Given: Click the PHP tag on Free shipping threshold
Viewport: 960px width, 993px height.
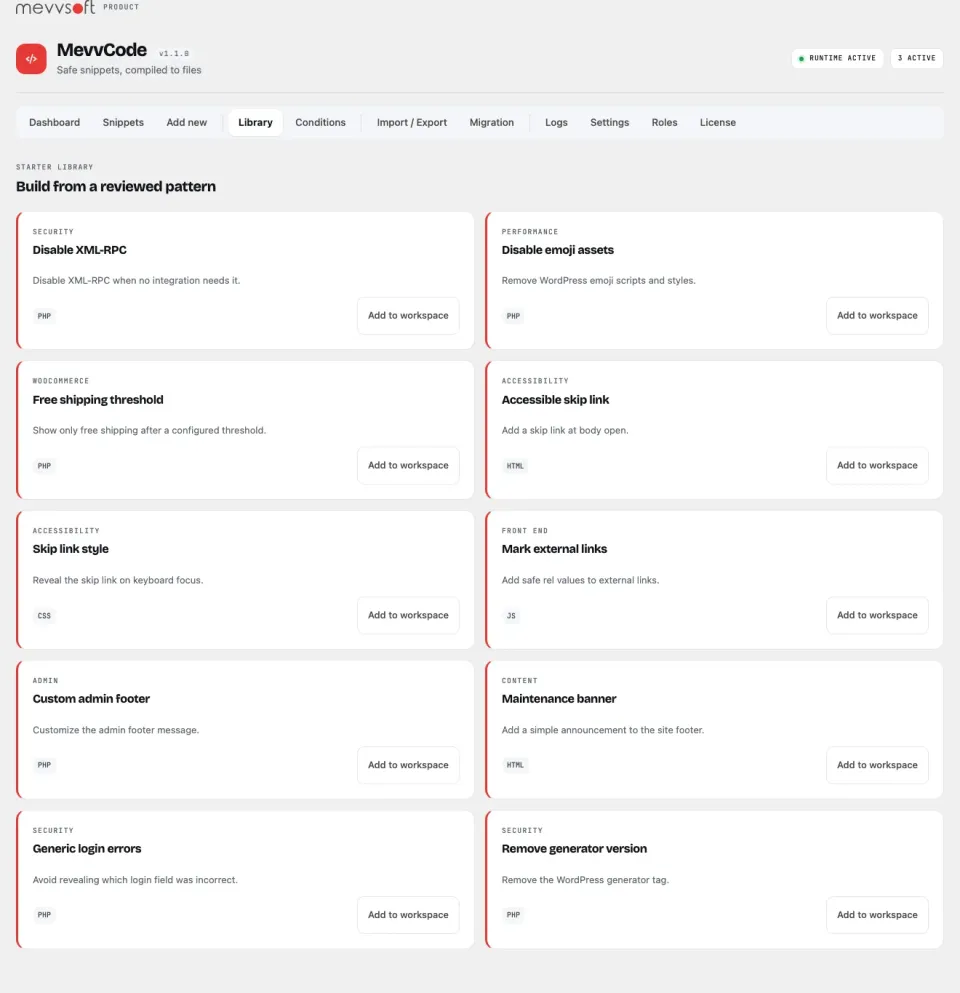Looking at the screenshot, I should coord(44,466).
